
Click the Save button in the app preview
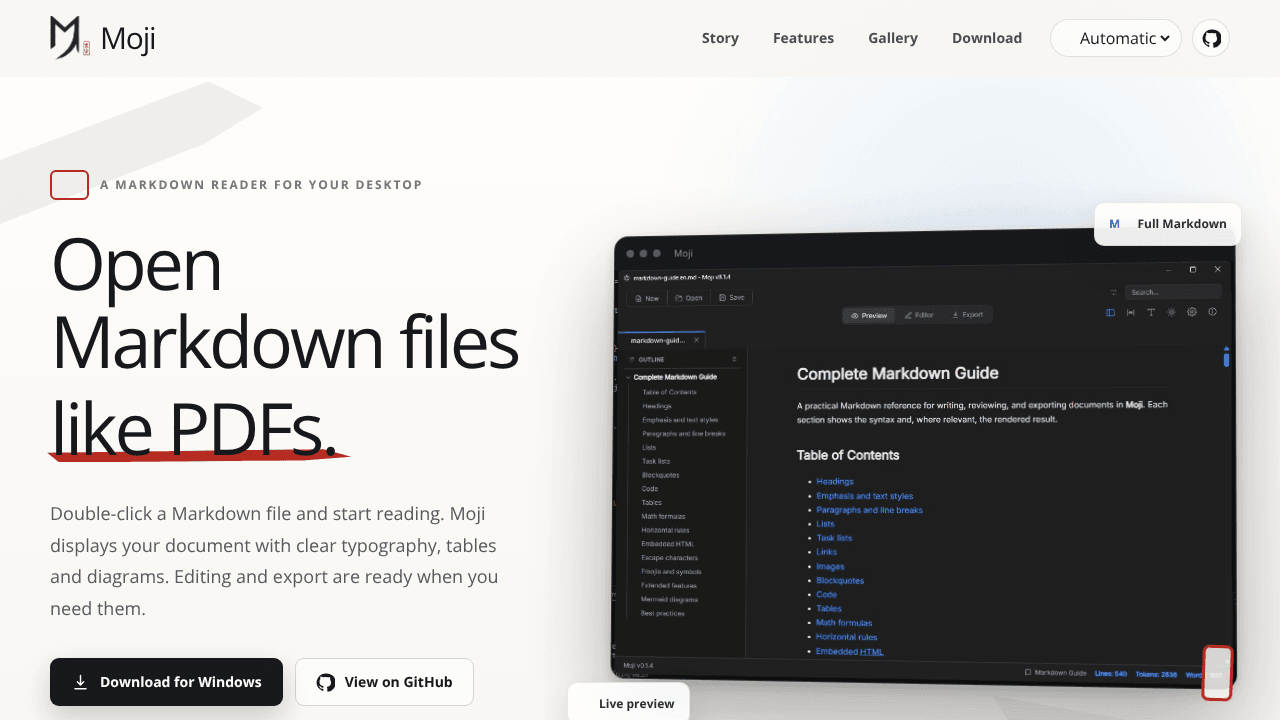tap(732, 298)
